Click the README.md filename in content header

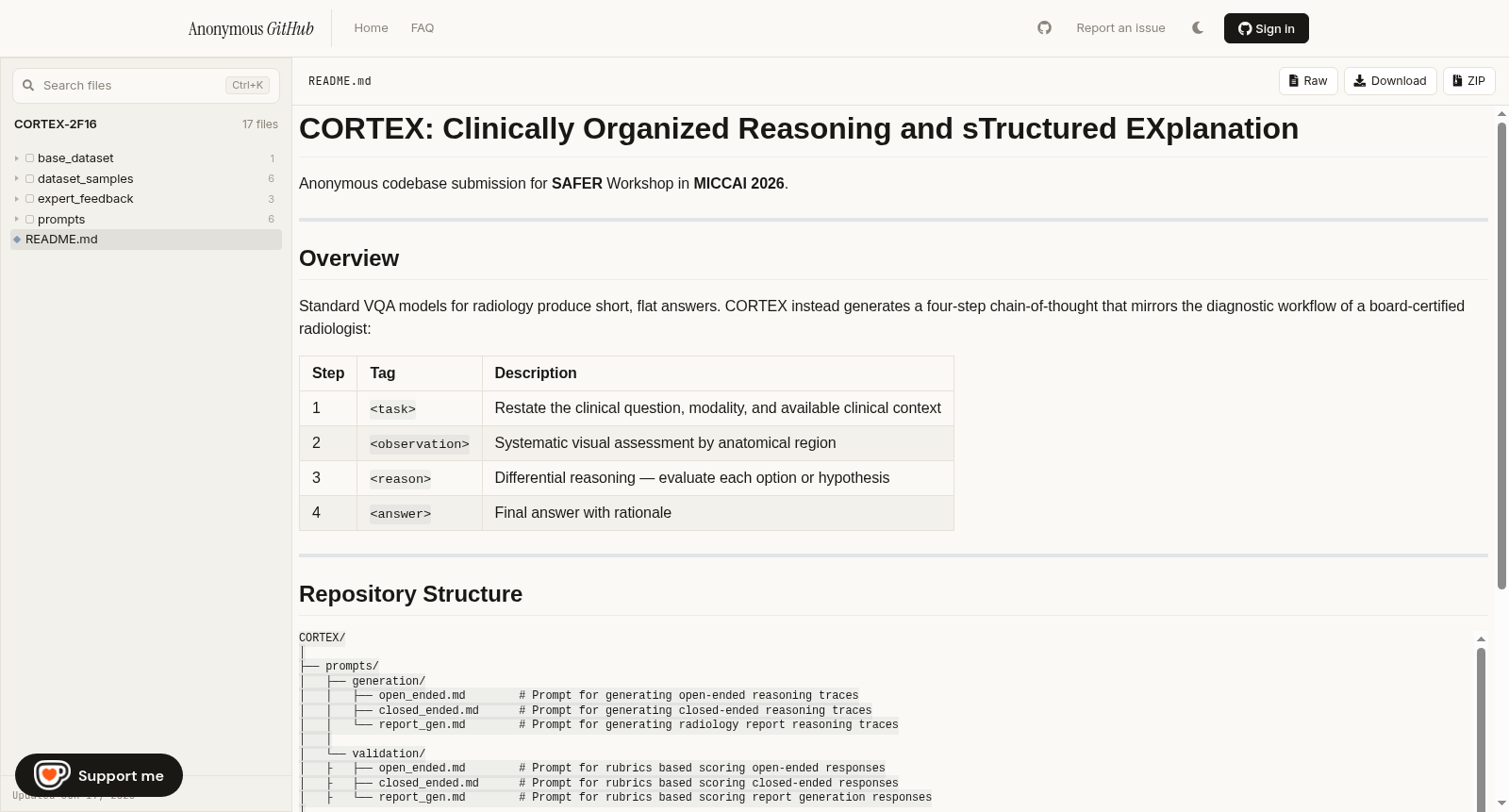pos(340,81)
